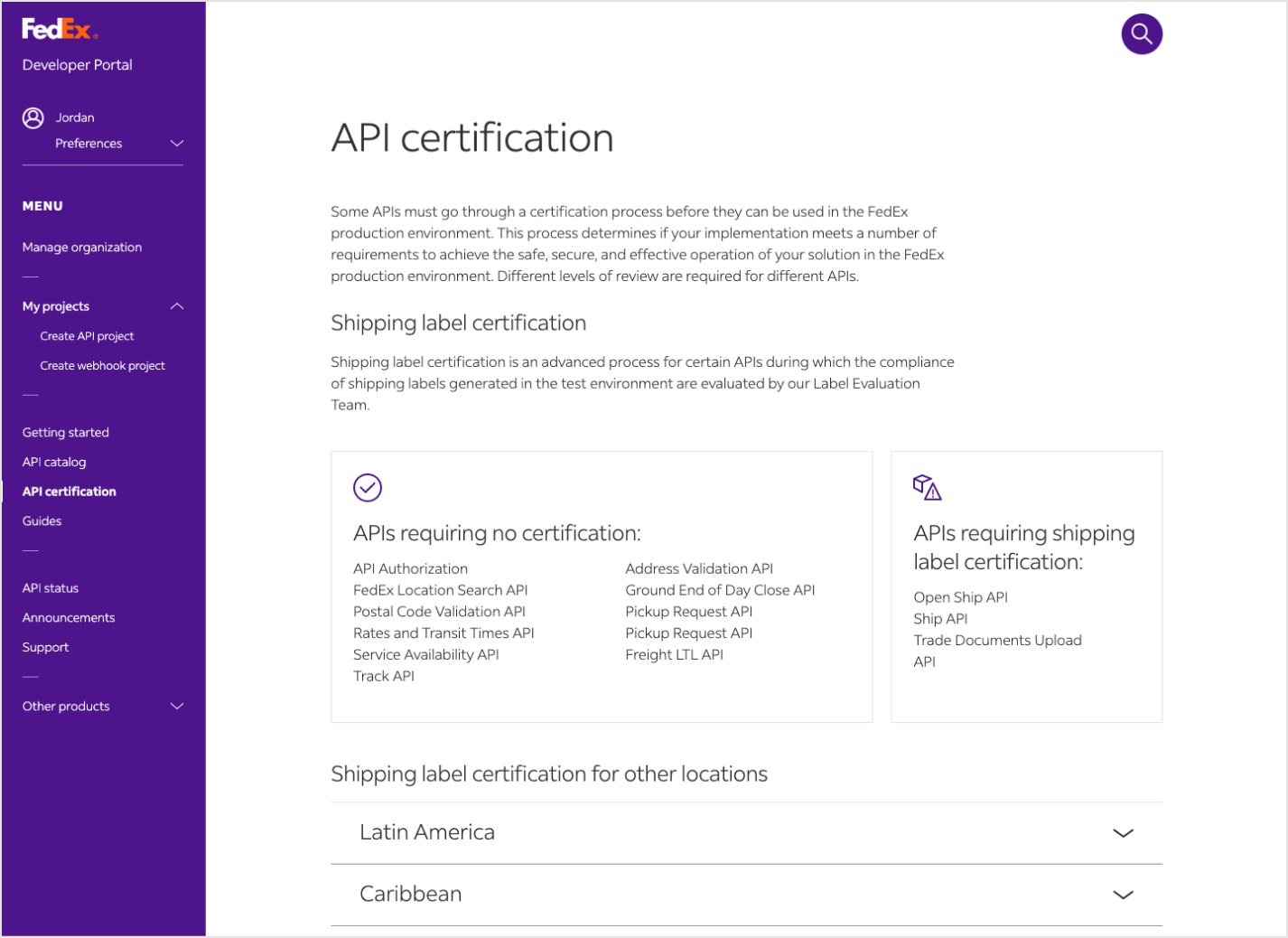The height and width of the screenshot is (938, 1288).
Task: Open search with the magnifier icon
Action: click(x=1141, y=34)
